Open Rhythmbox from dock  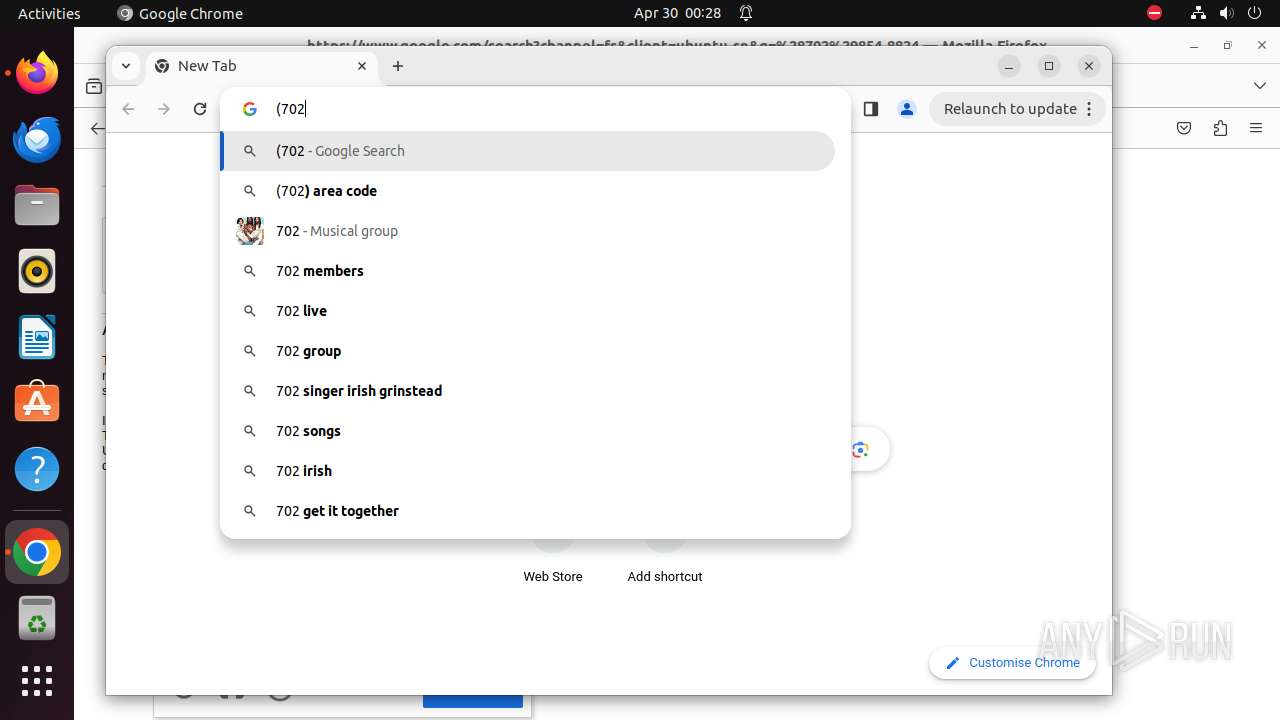[37, 271]
